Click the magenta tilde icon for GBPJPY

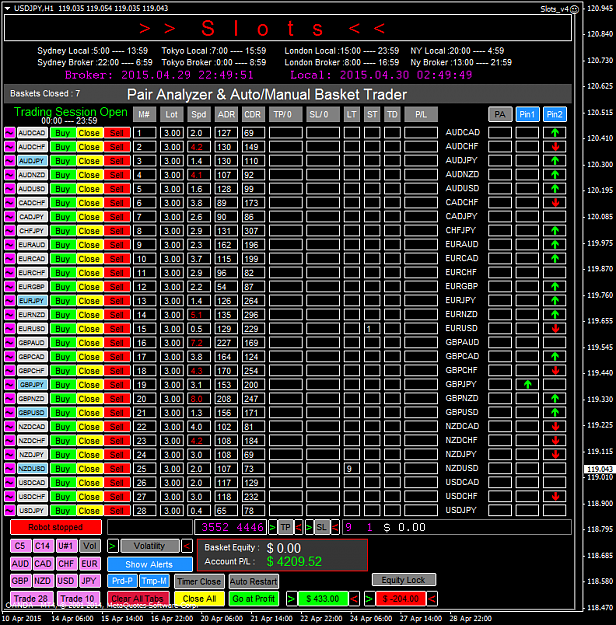(10, 385)
